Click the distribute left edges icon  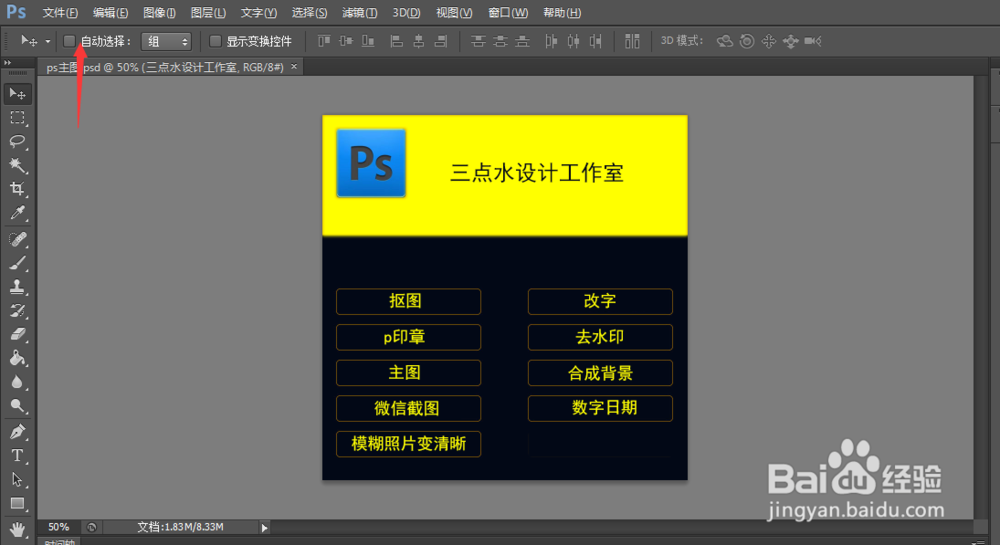pyautogui.click(x=551, y=41)
